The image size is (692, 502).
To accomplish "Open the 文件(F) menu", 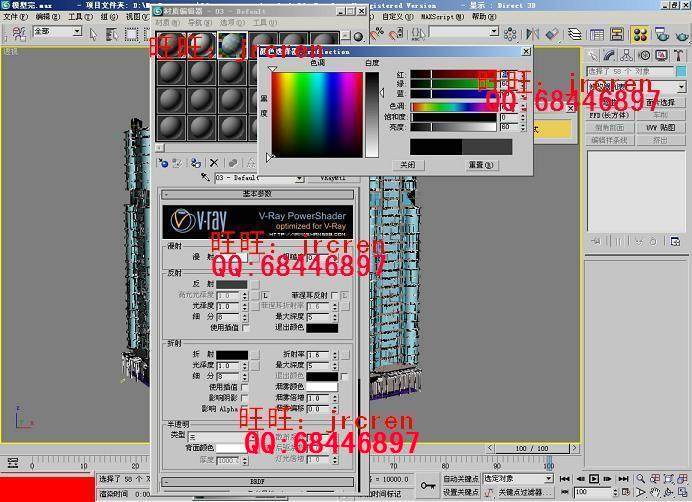I will (x=15, y=17).
